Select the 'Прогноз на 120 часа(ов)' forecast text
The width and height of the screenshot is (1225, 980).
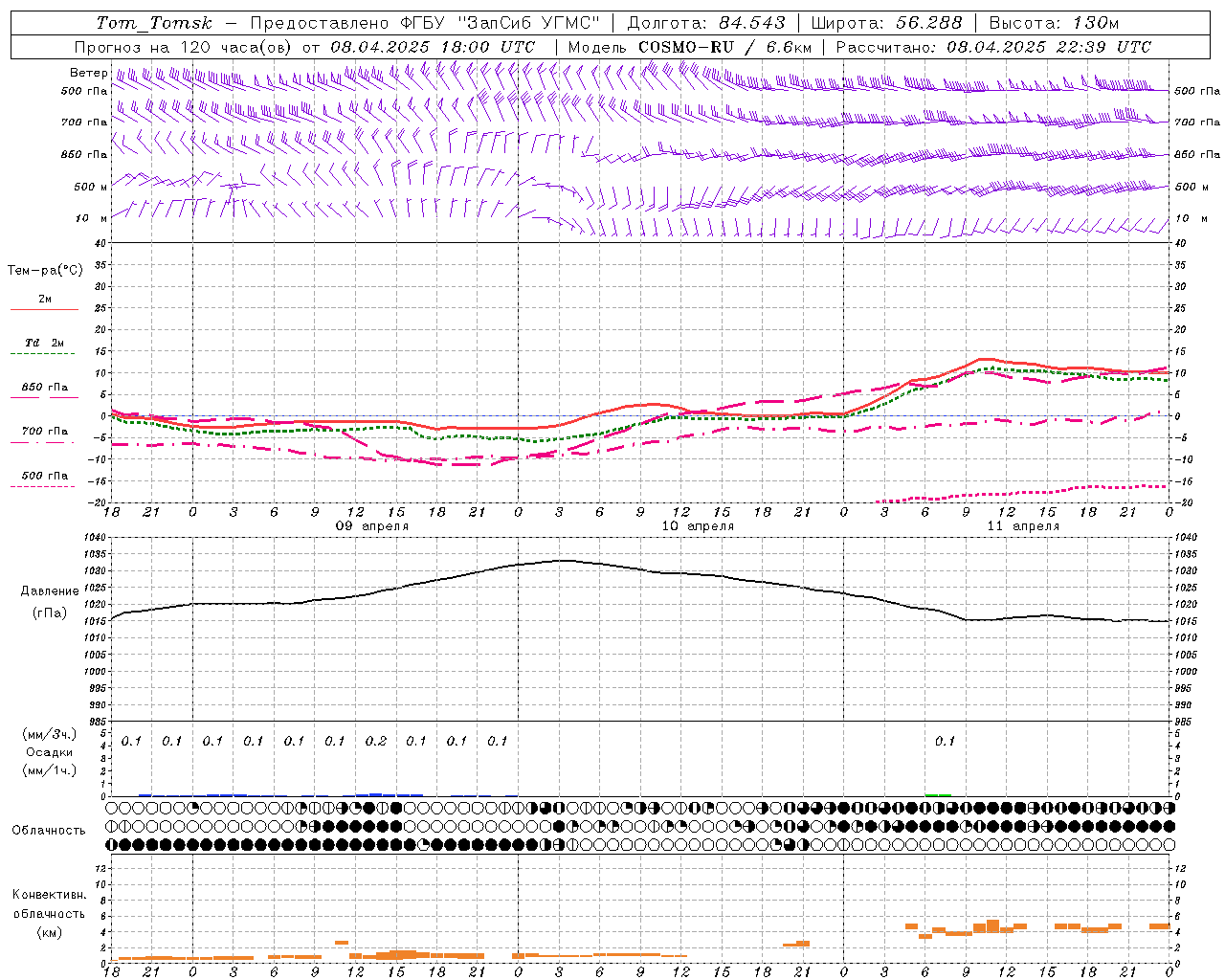[185, 47]
